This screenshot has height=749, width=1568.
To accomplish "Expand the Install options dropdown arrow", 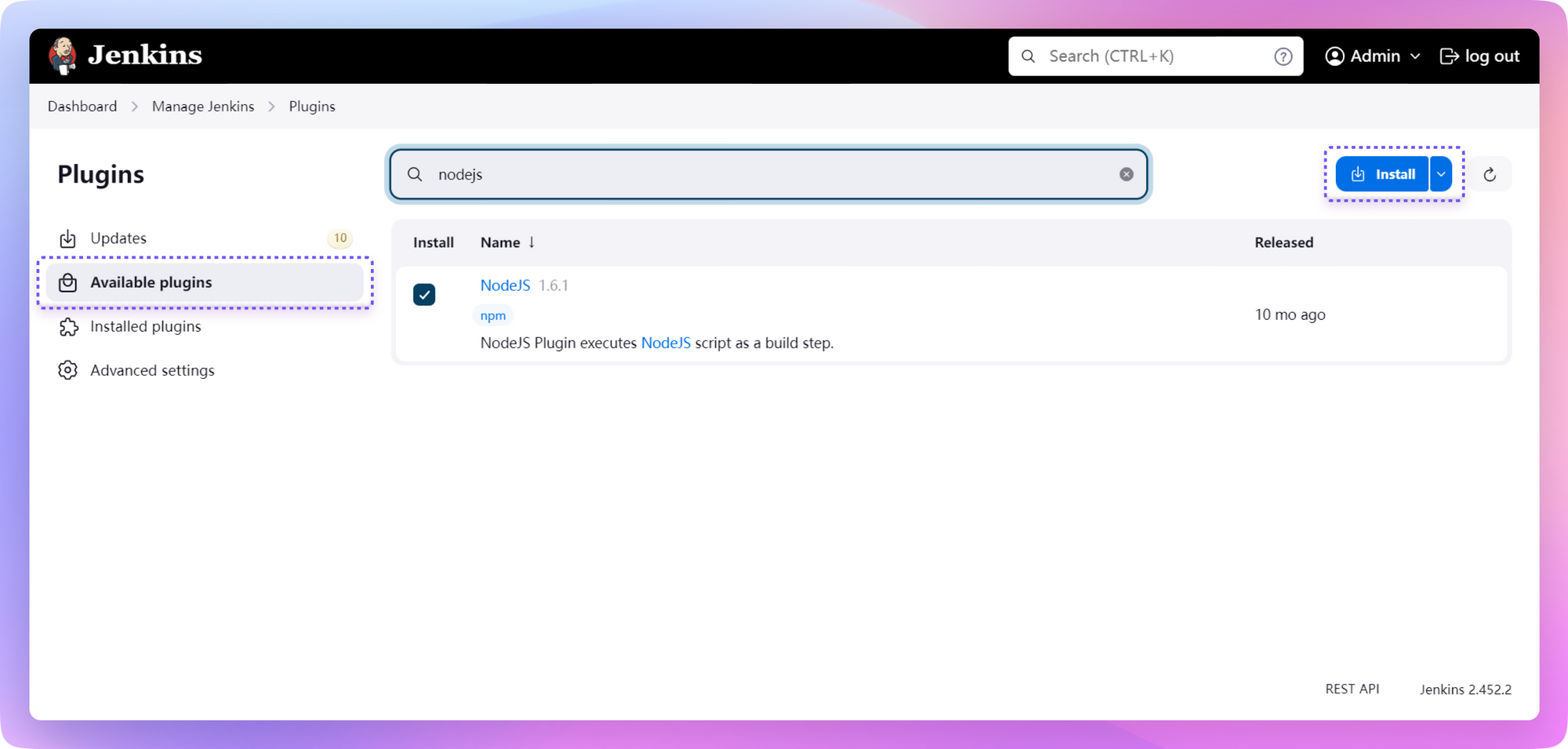I will [1441, 174].
